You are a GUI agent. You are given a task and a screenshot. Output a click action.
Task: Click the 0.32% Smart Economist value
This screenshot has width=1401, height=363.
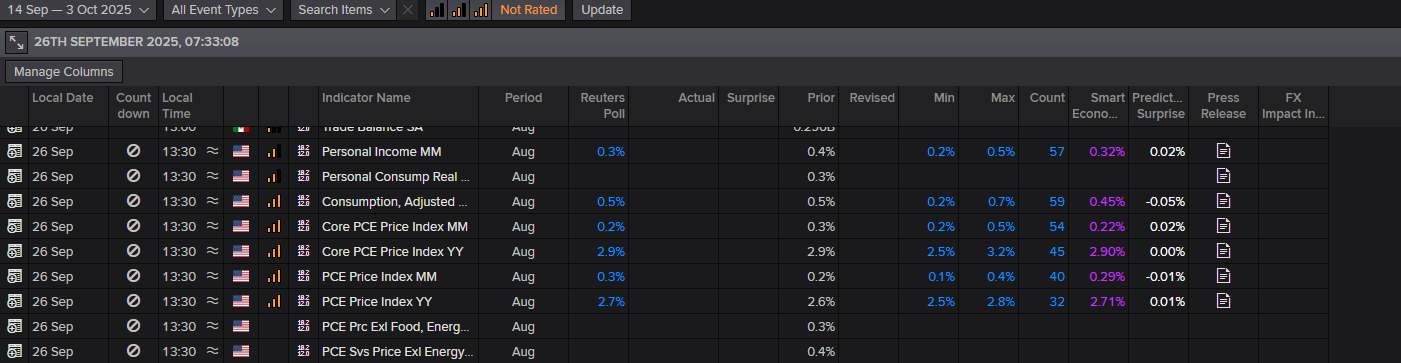point(1108,151)
